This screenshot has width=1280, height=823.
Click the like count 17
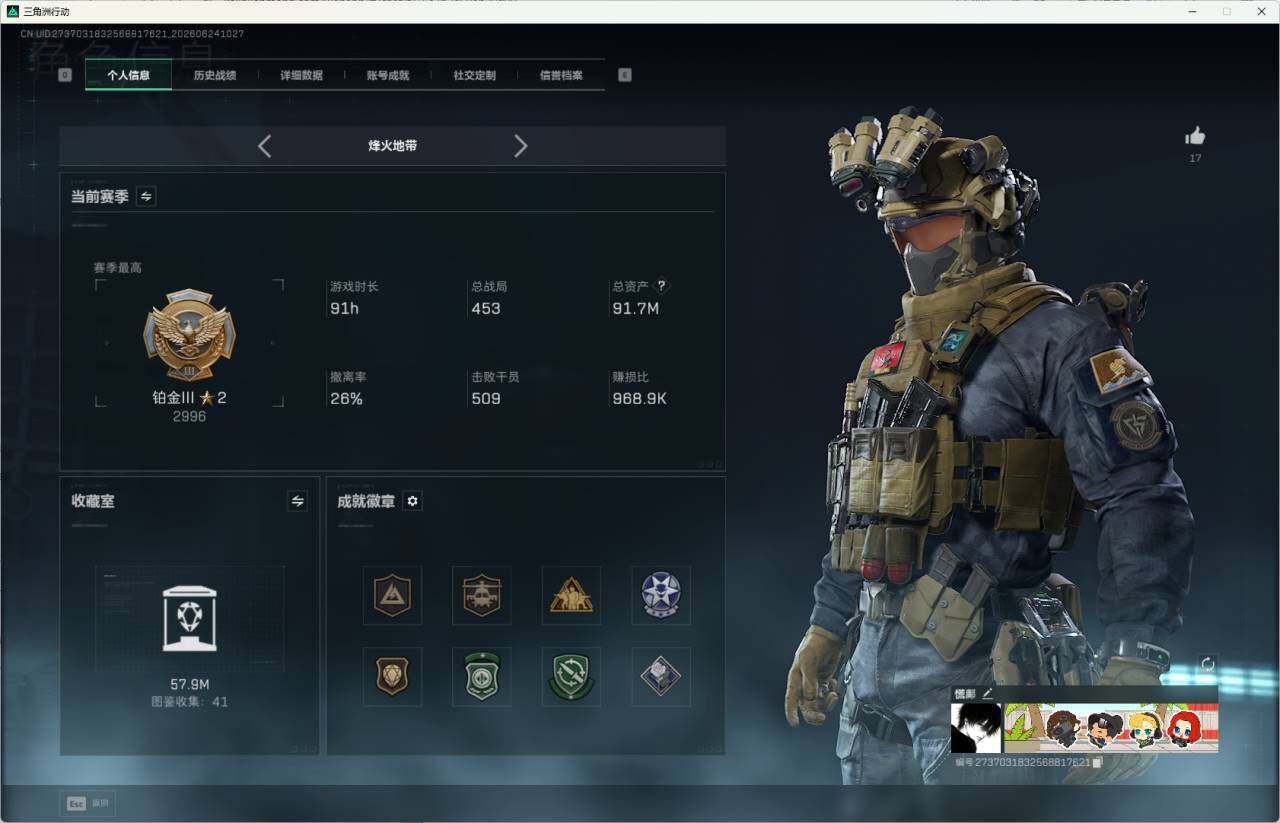tap(1195, 158)
